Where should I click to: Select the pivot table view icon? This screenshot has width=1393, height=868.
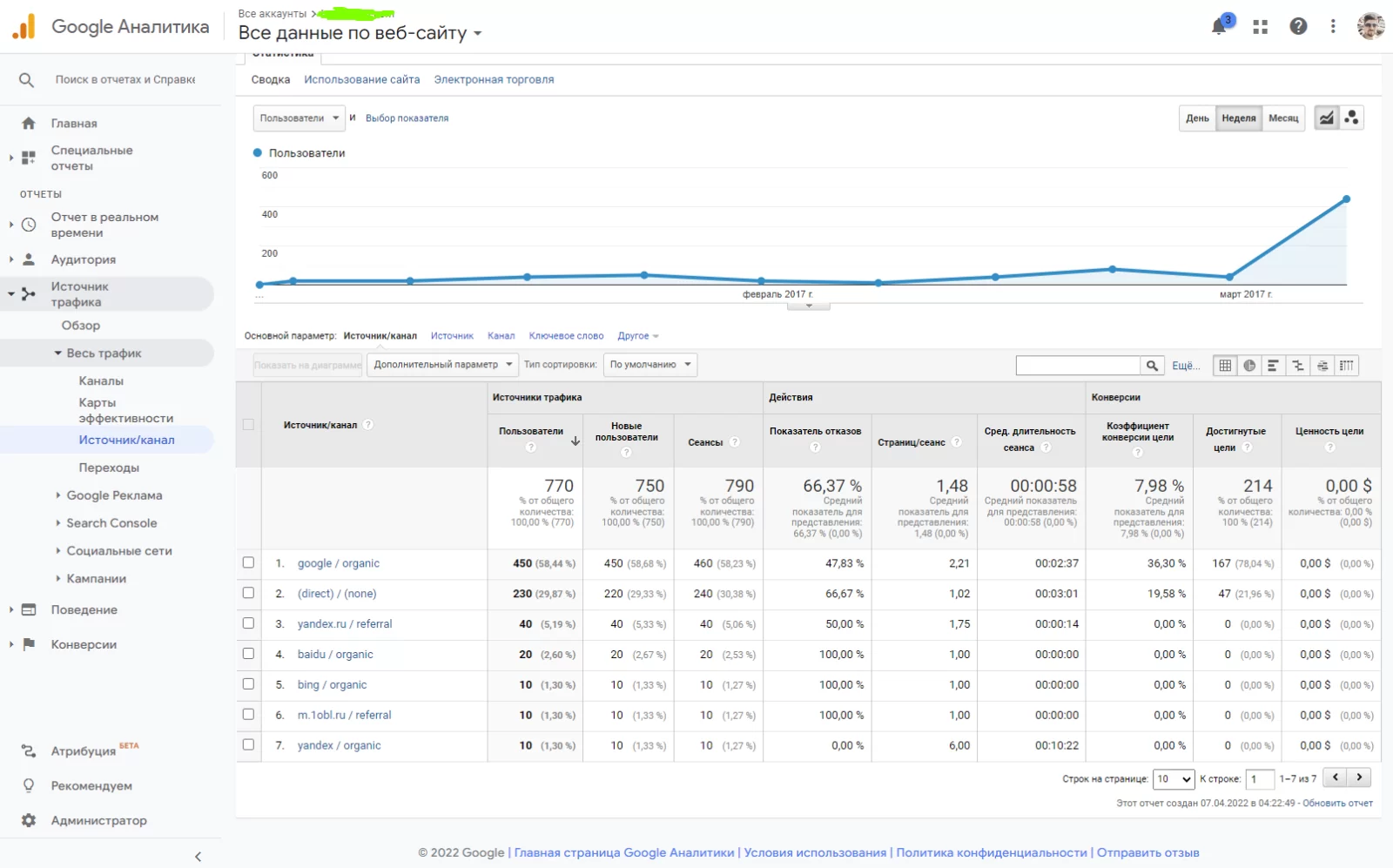(x=1346, y=366)
